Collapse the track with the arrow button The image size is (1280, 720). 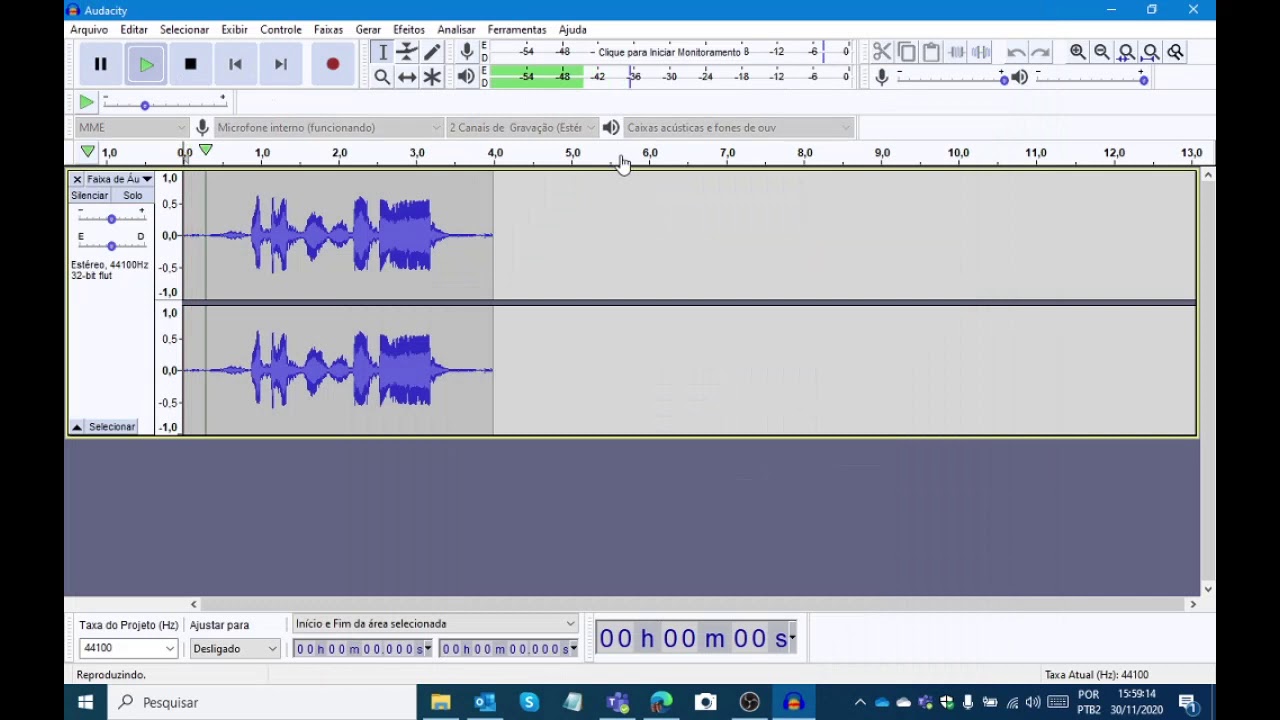pyautogui.click(x=77, y=427)
